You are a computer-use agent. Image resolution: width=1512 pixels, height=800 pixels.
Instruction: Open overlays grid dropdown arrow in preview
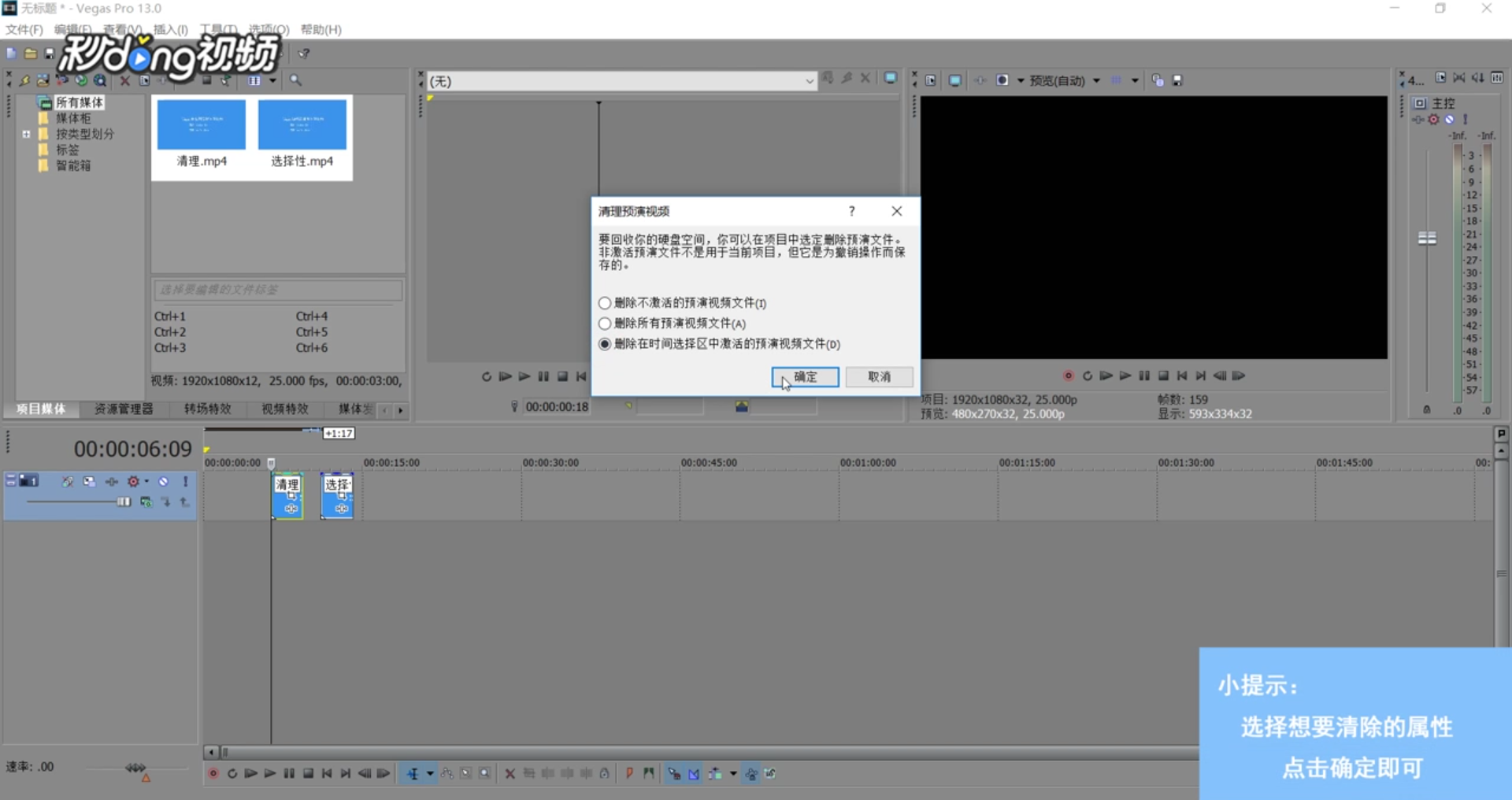click(x=1135, y=80)
